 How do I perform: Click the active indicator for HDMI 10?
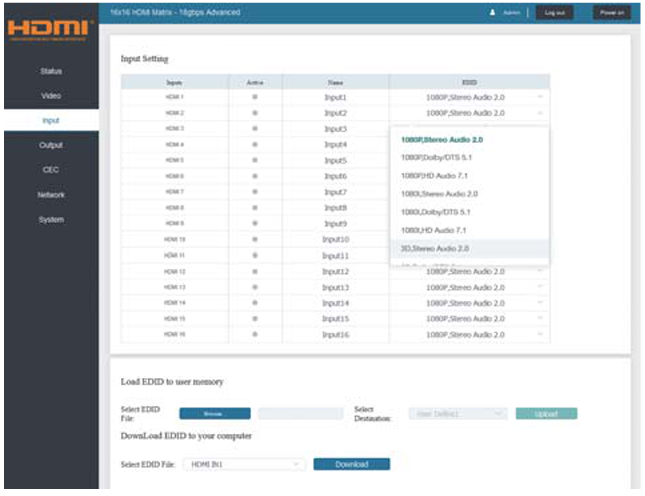coord(255,239)
